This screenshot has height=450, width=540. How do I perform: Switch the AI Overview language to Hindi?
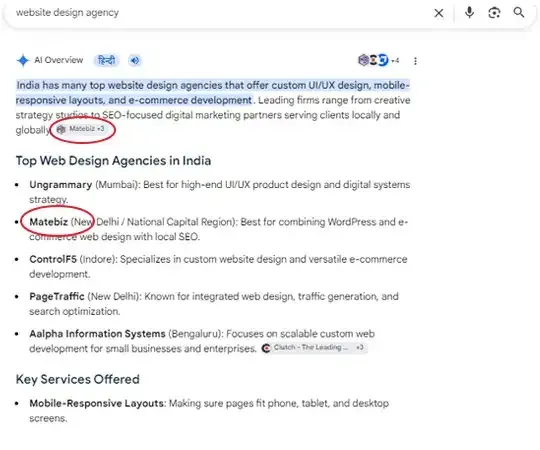click(106, 61)
